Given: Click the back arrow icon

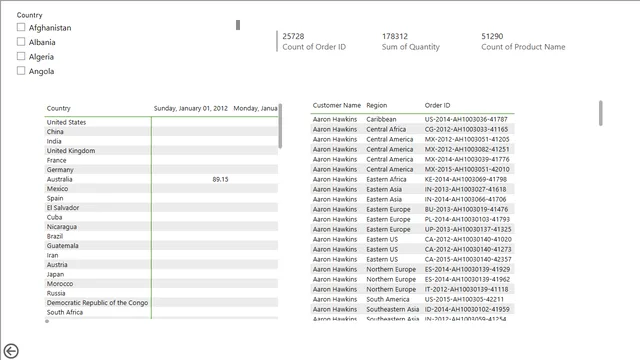Looking at the screenshot, I should [x=11, y=351].
